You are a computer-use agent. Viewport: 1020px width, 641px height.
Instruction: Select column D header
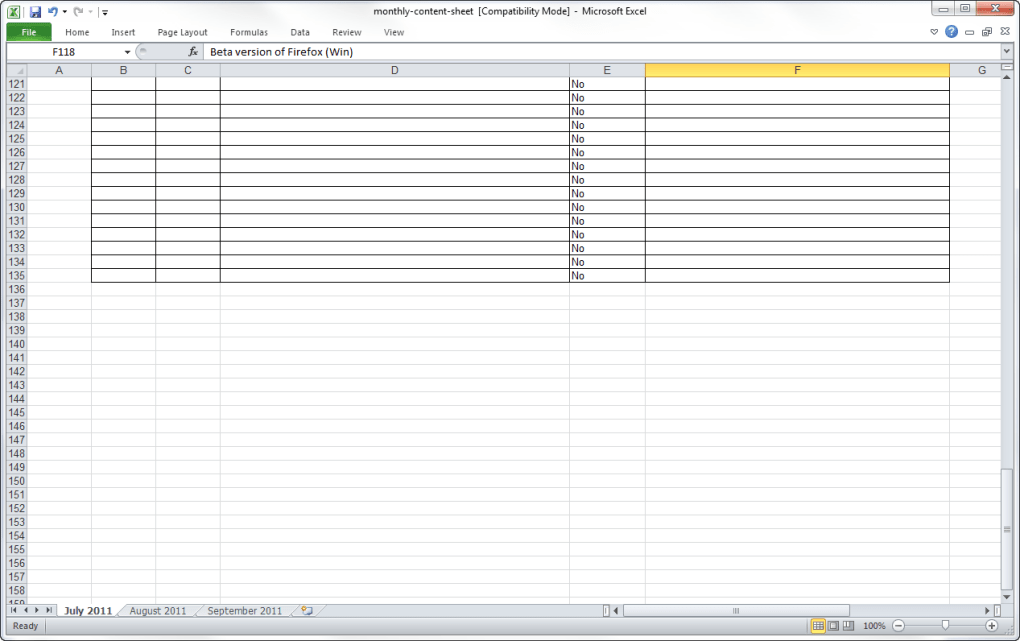pyautogui.click(x=394, y=70)
